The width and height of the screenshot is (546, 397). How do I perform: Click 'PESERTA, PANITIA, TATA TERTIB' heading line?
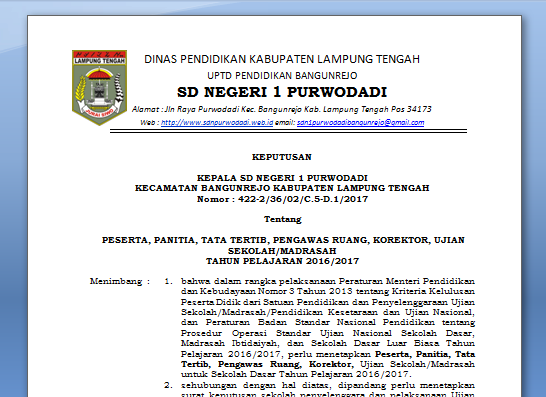click(x=283, y=240)
